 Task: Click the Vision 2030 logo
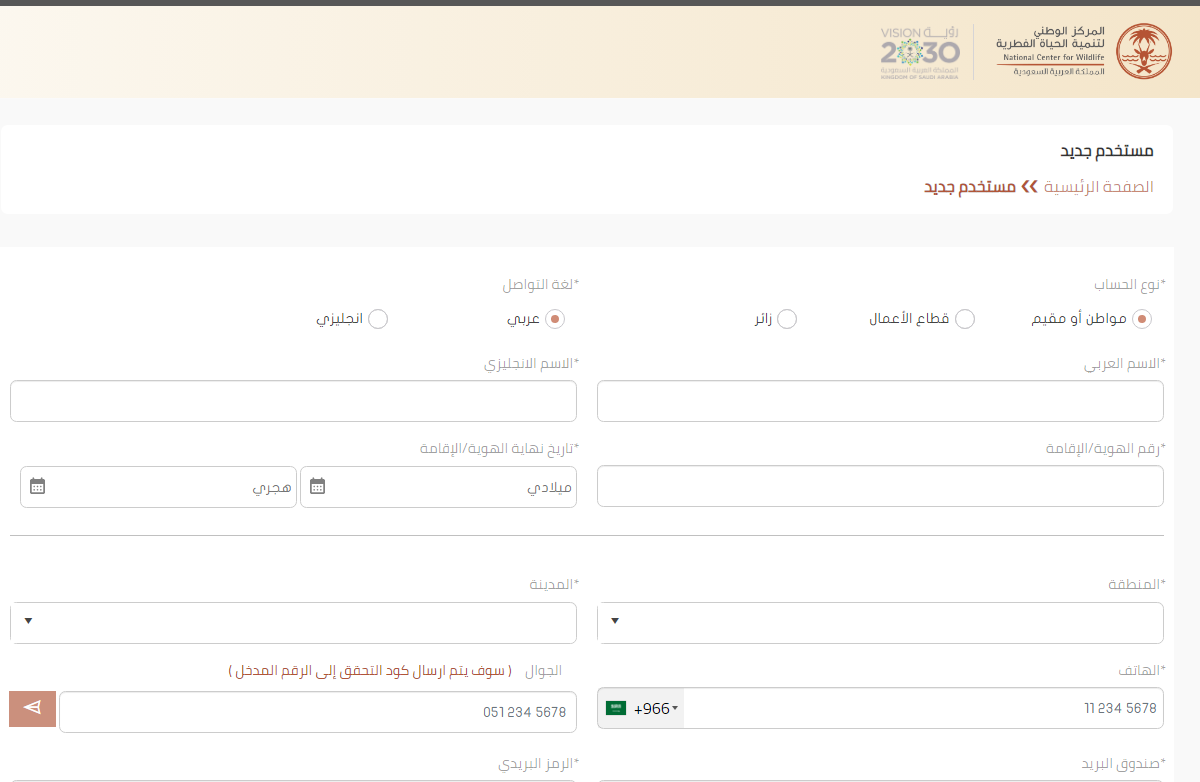(x=919, y=51)
